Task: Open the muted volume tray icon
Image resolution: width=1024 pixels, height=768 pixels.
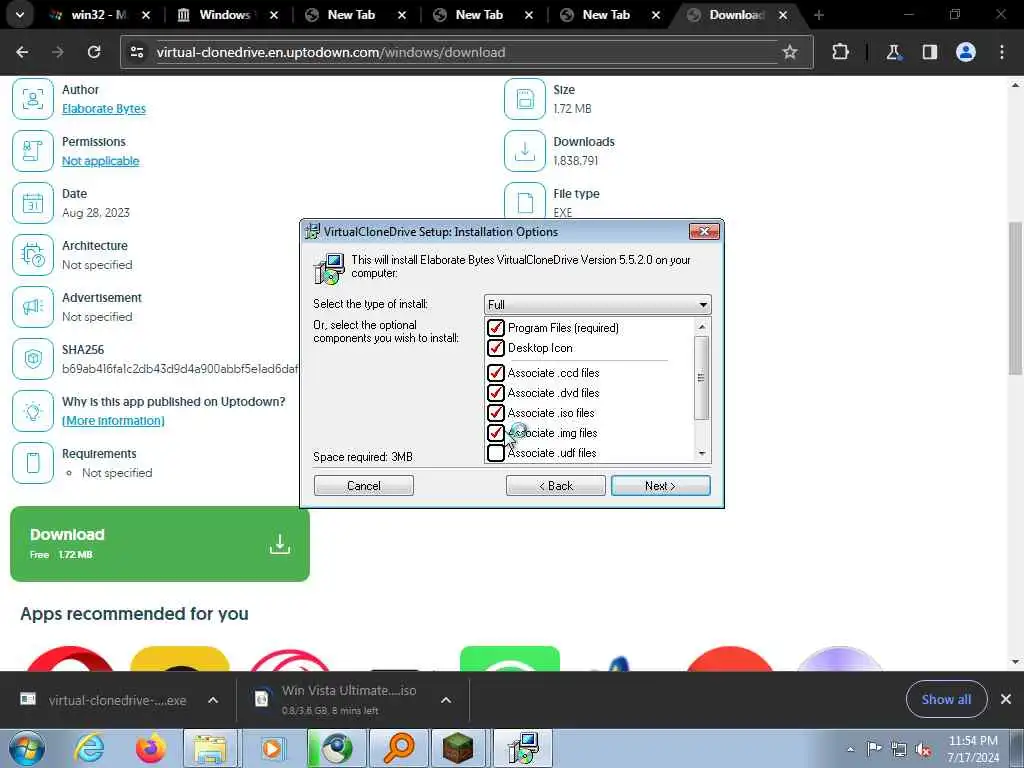Action: click(923, 750)
